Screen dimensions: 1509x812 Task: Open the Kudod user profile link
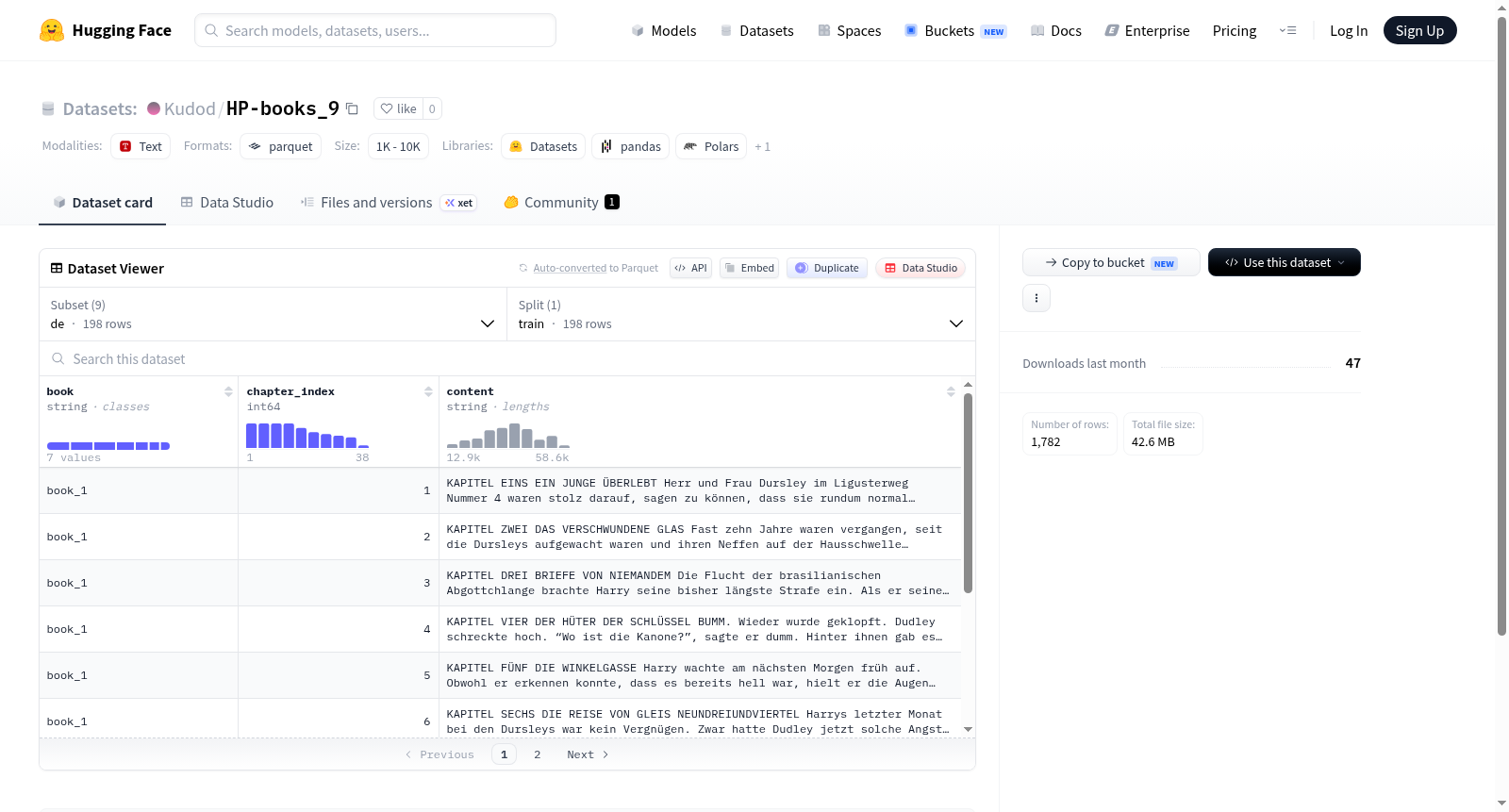(190, 108)
